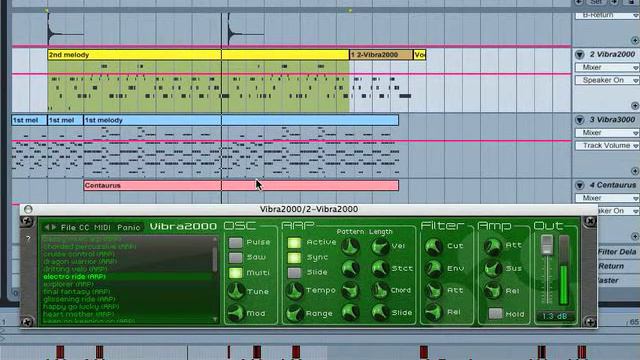Click the X screw icon at plugin top-right
Viewport: 640px width, 360px height.
coord(590,221)
